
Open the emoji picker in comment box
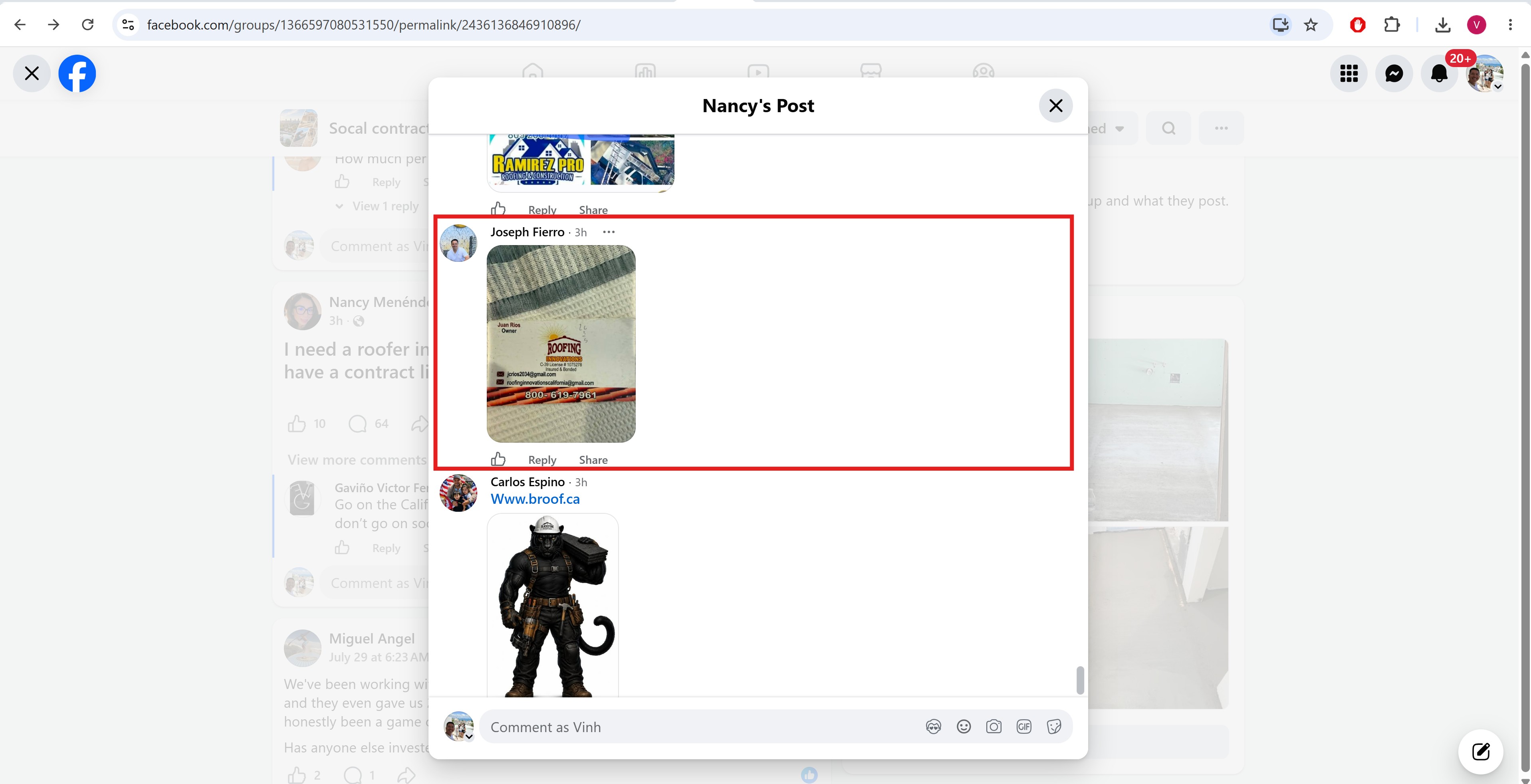tap(964, 727)
